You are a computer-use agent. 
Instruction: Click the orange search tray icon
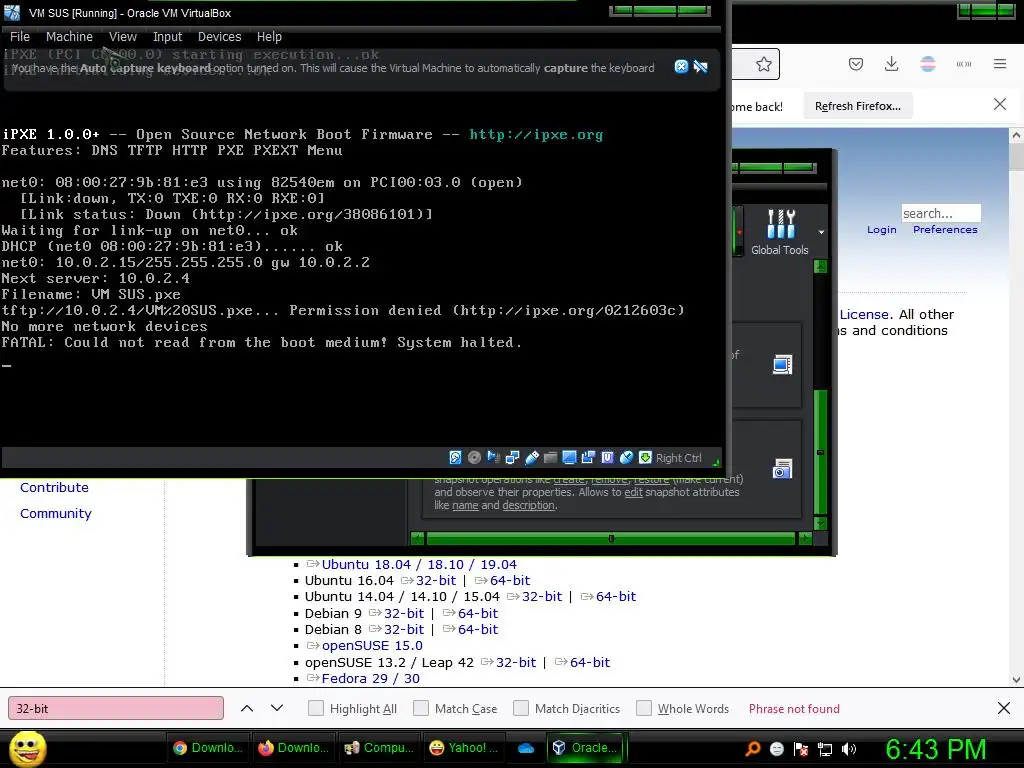pyautogui.click(x=753, y=748)
